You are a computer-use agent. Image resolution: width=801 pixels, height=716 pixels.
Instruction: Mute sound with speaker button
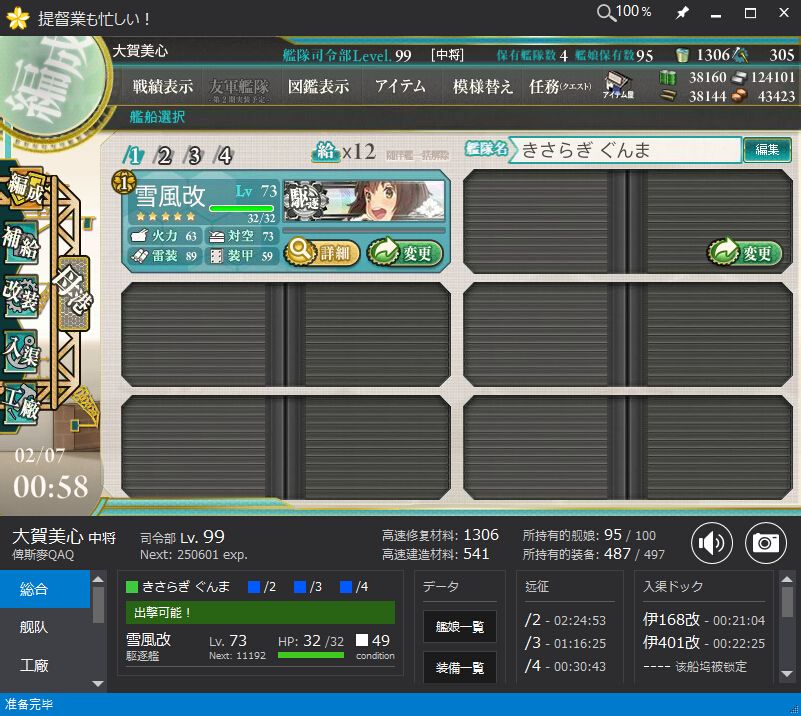pyautogui.click(x=712, y=543)
